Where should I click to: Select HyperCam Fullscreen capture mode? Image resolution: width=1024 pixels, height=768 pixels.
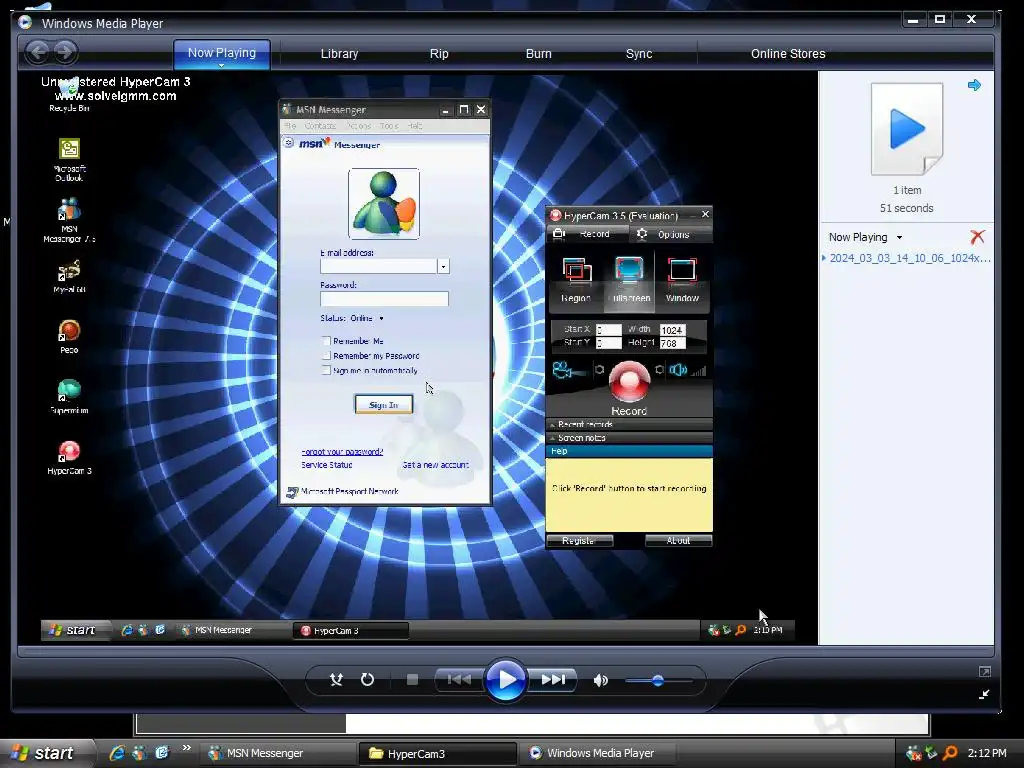coord(630,280)
